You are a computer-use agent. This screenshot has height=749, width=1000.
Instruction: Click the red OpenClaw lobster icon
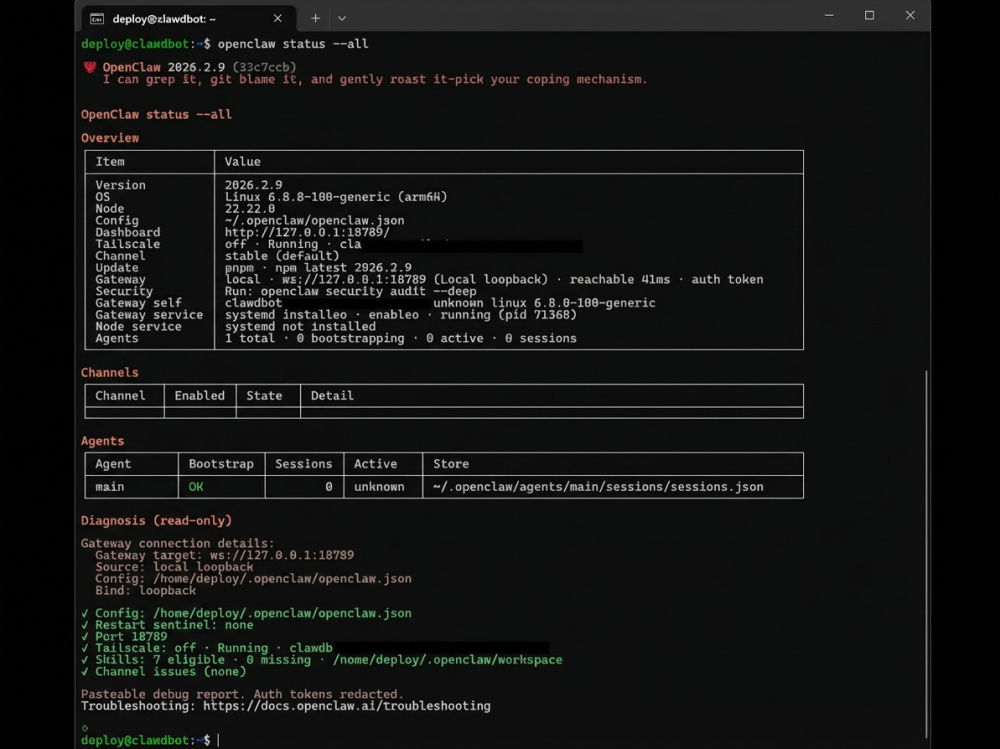(x=90, y=67)
